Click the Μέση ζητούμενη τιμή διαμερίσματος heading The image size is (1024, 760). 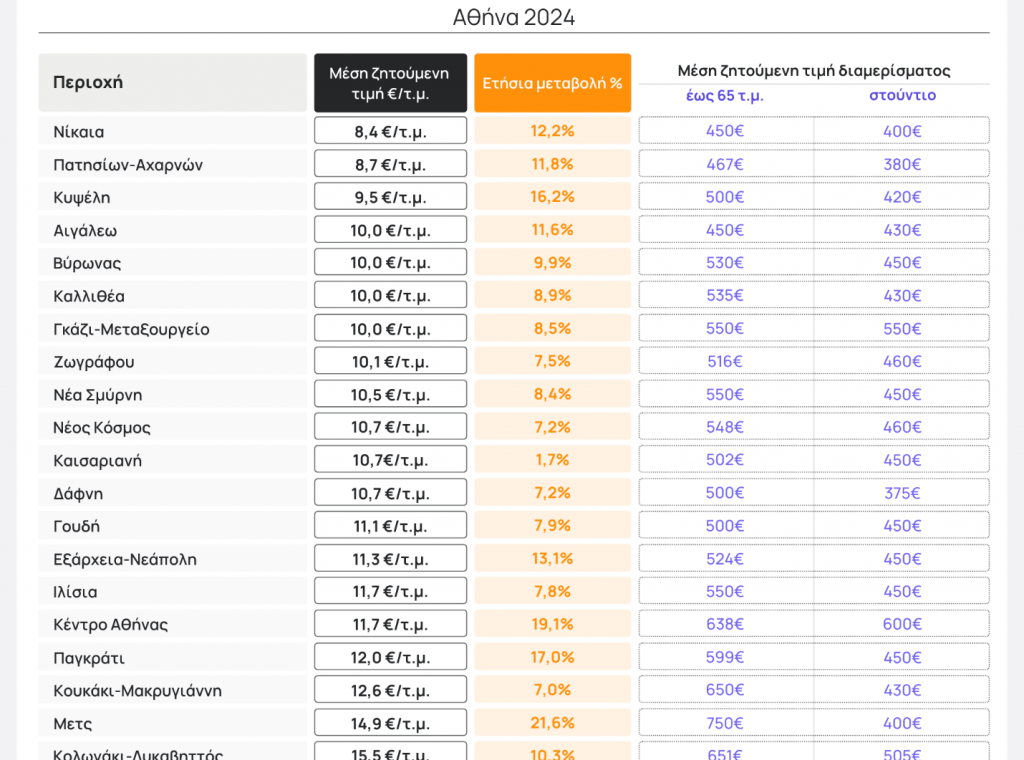[813, 70]
